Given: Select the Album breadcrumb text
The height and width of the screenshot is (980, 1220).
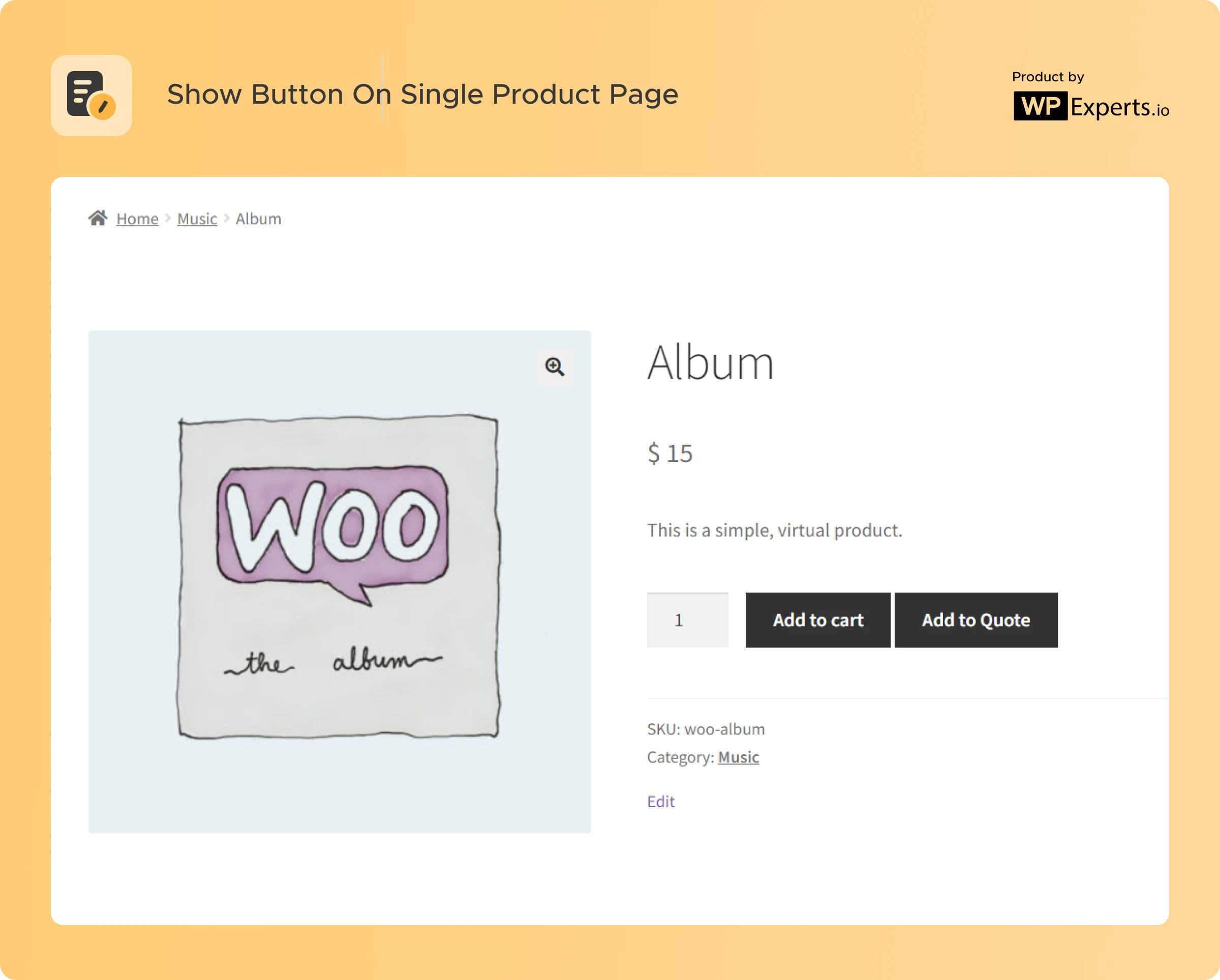Looking at the screenshot, I should (259, 219).
